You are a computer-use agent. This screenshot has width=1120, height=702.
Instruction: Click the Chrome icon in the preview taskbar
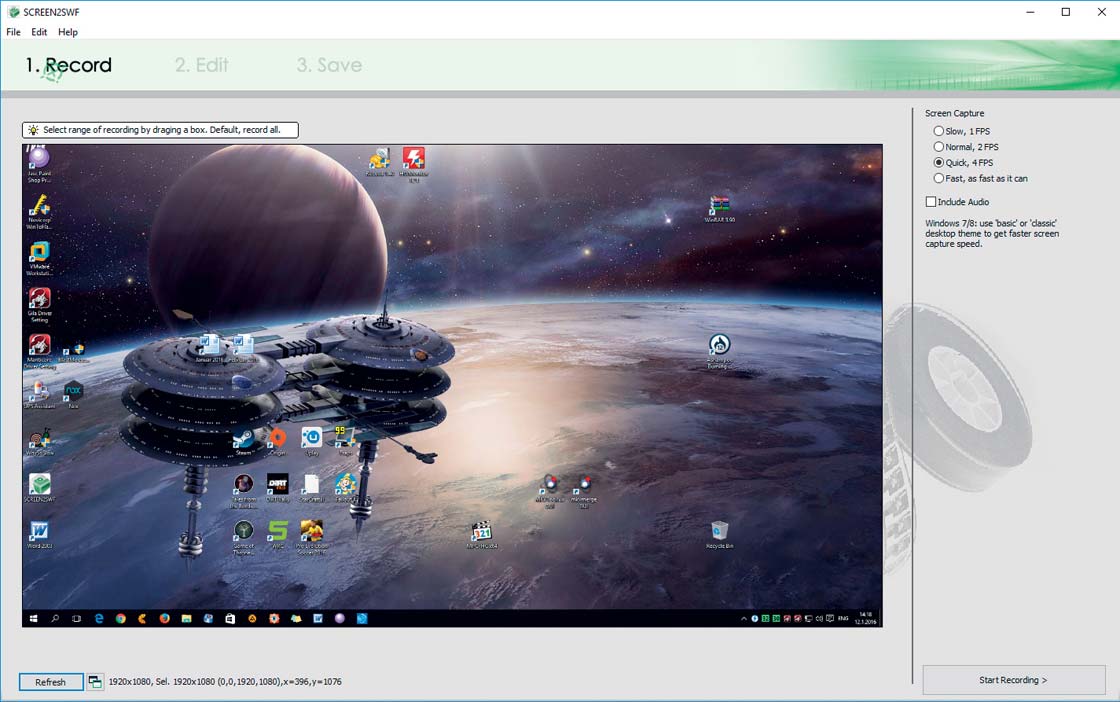pos(121,618)
